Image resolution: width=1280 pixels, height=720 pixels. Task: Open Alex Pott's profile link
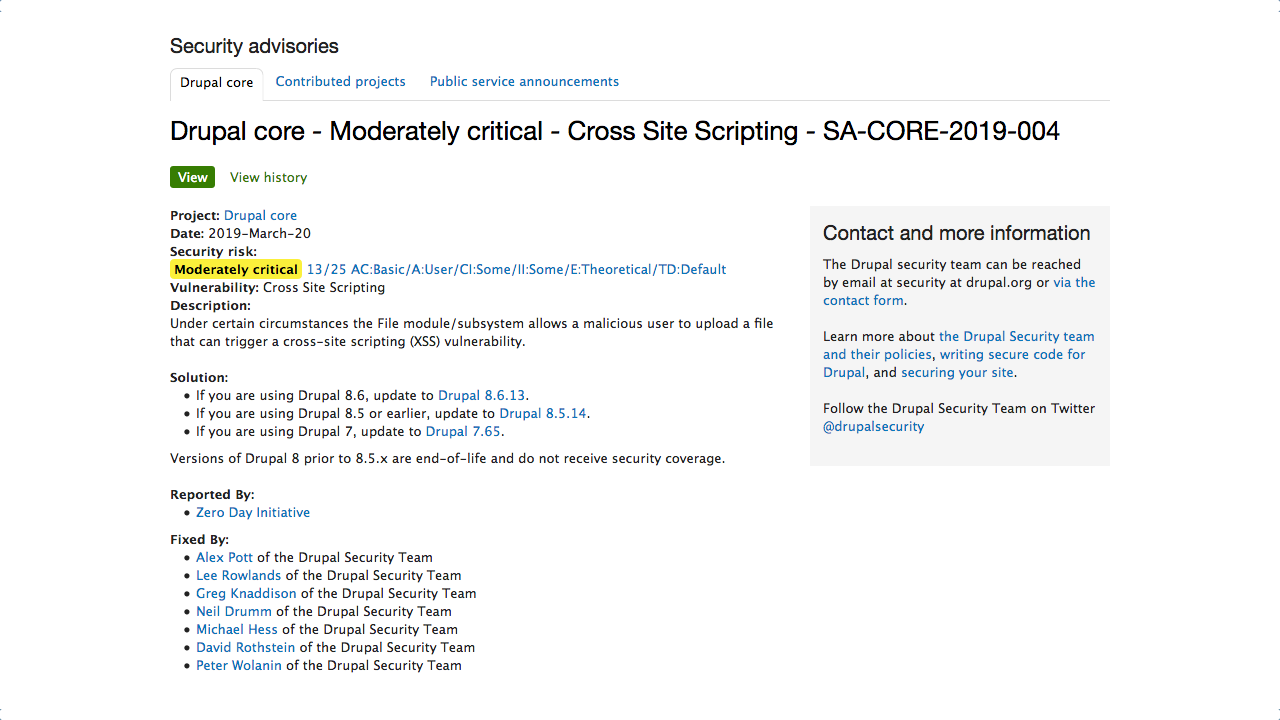pyautogui.click(x=224, y=557)
